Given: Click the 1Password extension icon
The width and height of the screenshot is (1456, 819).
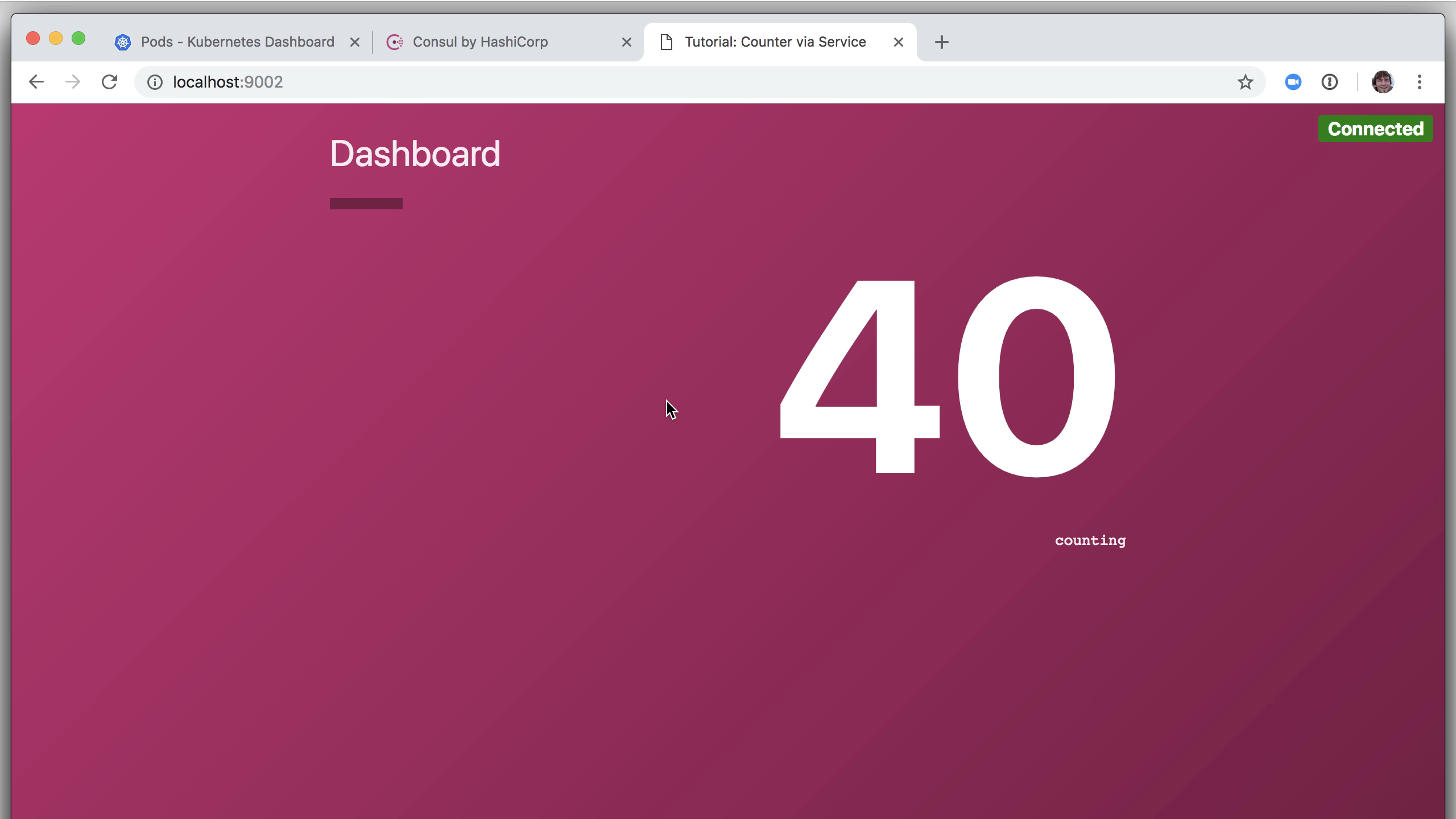Looking at the screenshot, I should 1329,82.
